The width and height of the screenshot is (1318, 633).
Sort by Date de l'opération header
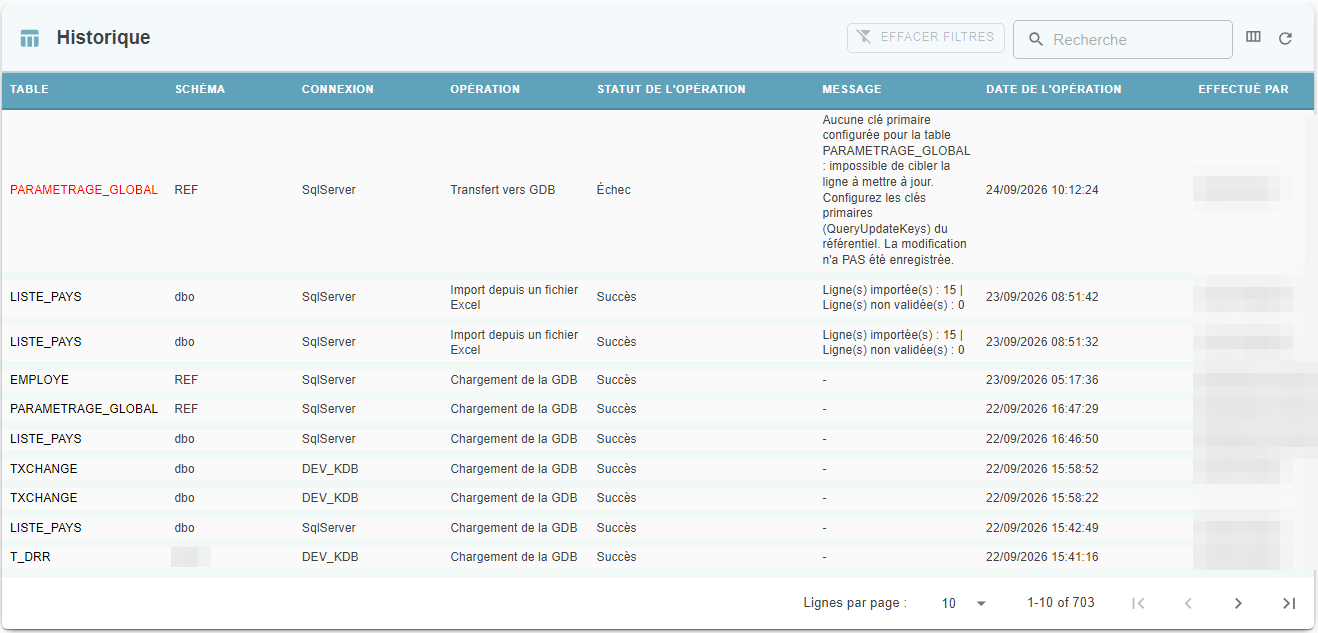[x=1054, y=89]
